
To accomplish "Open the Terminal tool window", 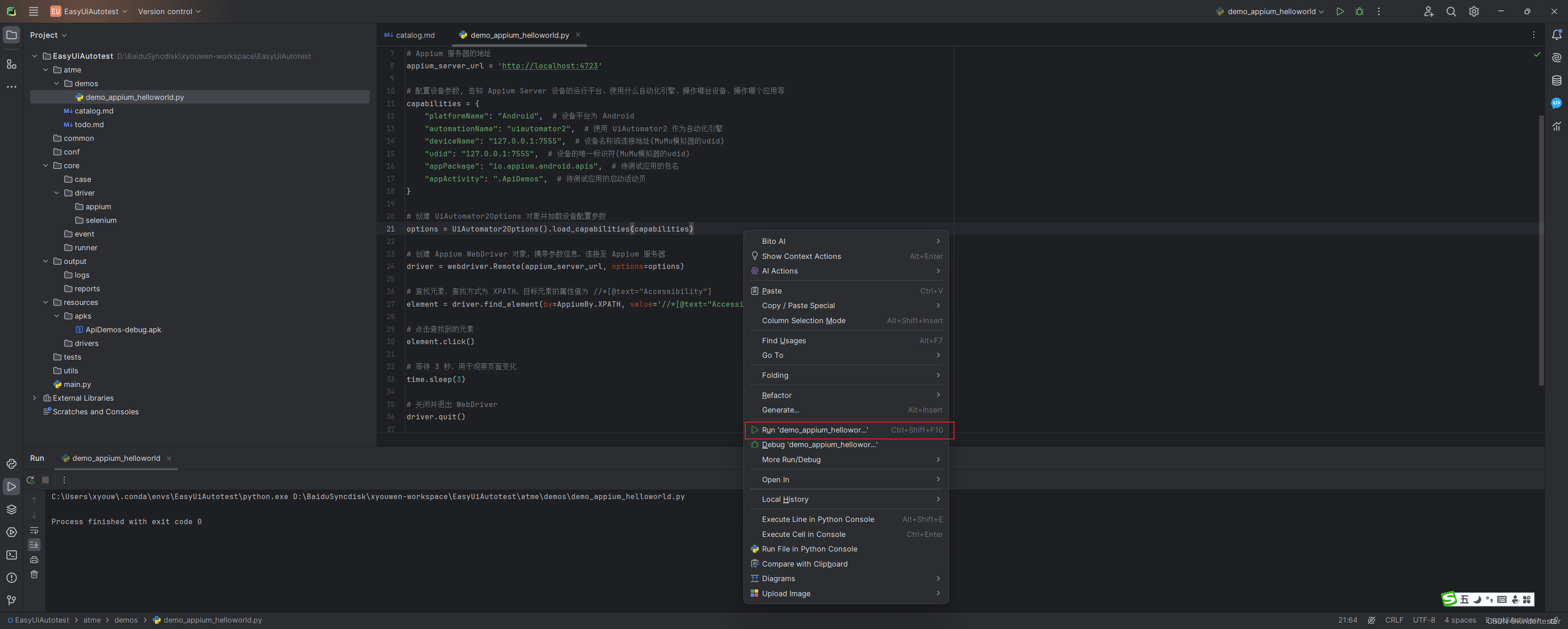I will [x=11, y=555].
